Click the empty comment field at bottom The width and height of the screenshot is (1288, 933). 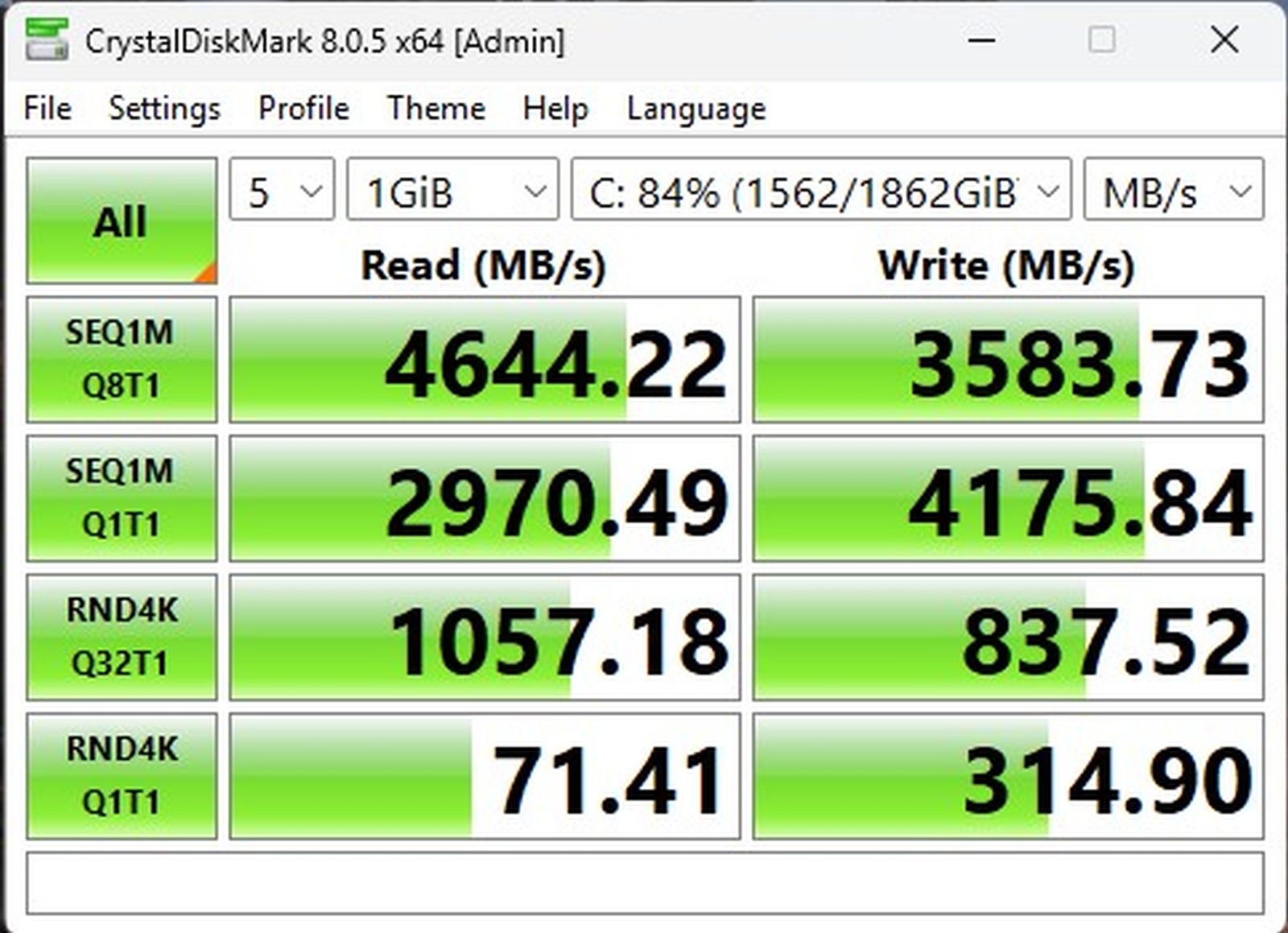click(x=645, y=883)
